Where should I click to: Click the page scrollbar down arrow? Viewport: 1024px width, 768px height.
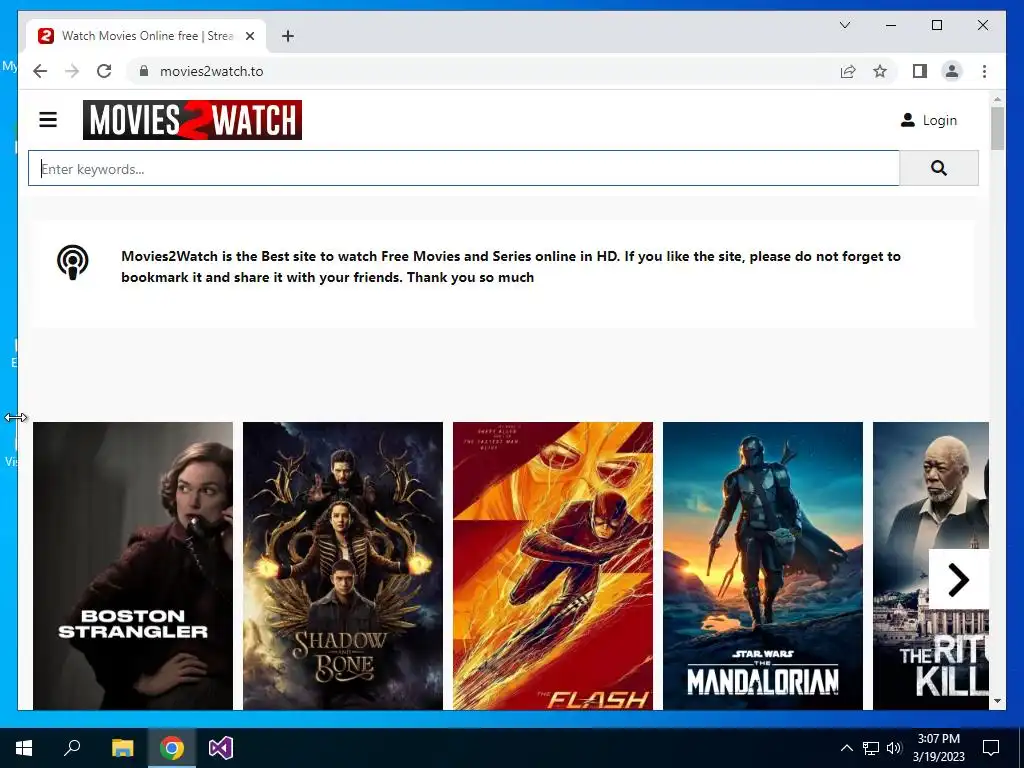tap(997, 701)
